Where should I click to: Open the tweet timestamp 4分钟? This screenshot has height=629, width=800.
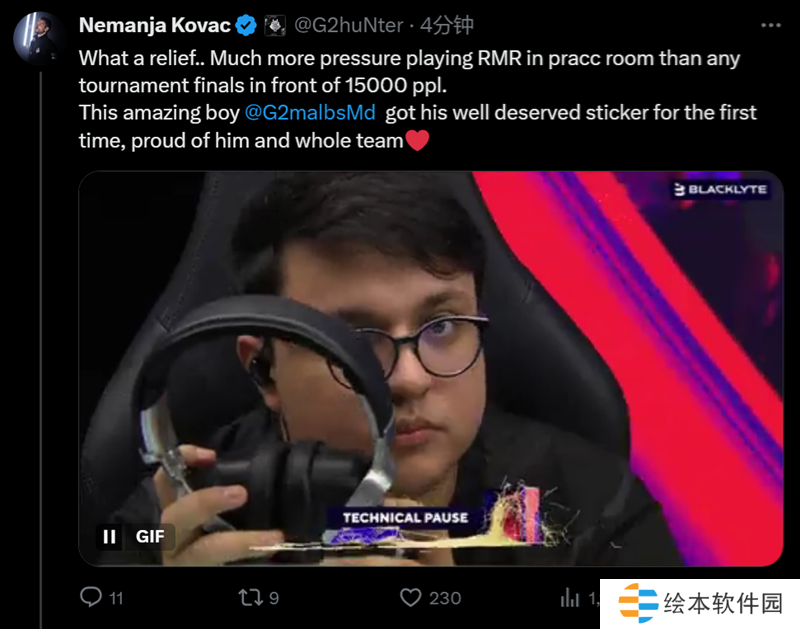tap(447, 25)
